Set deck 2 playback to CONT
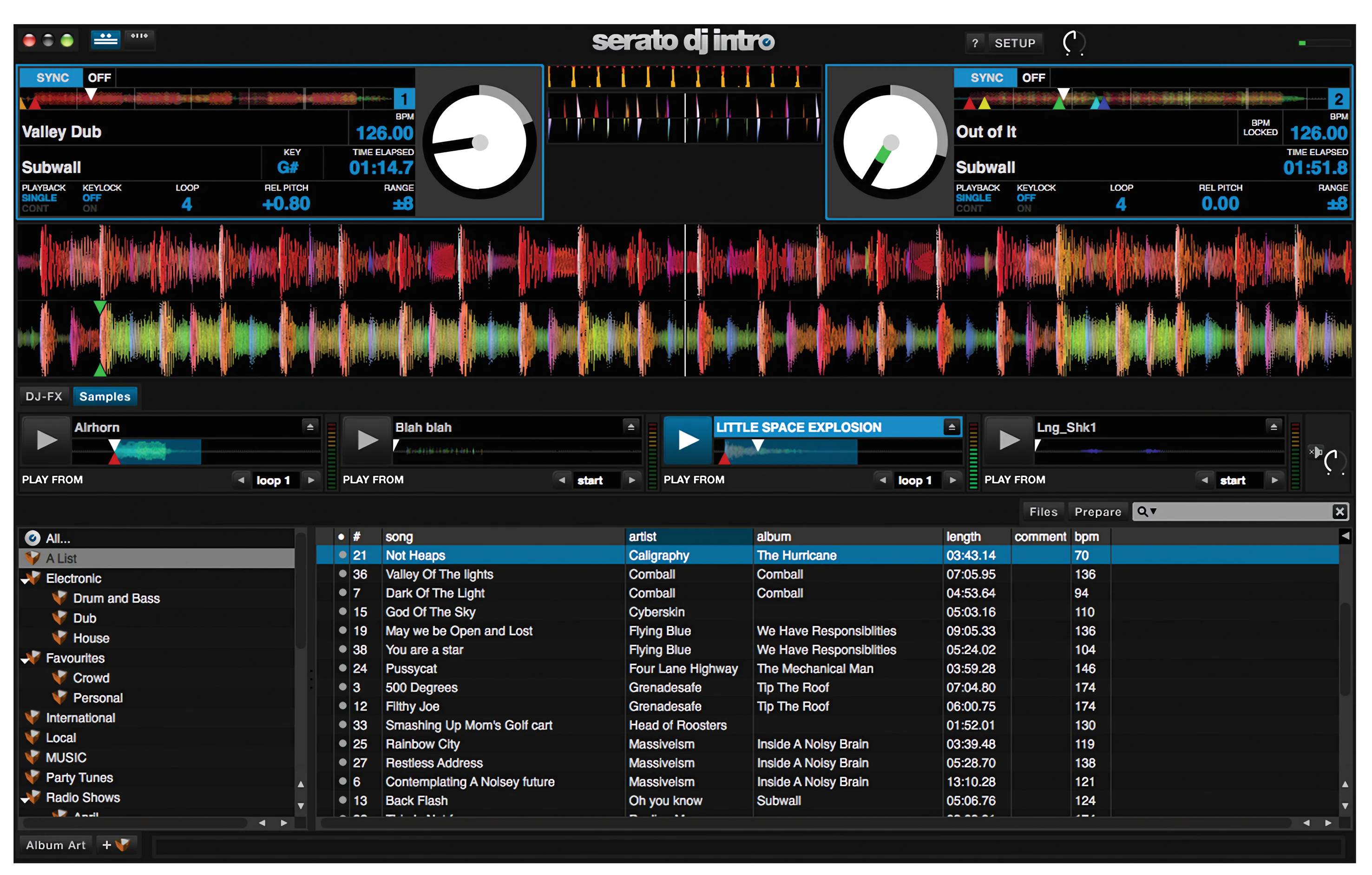The width and height of the screenshot is (1372, 875). click(969, 209)
